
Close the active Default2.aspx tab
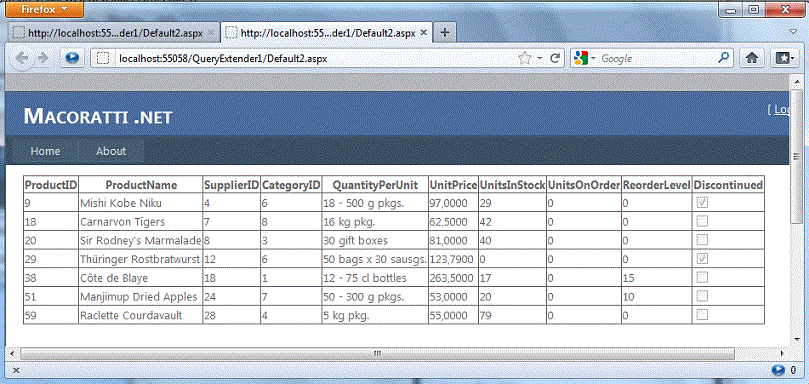pyautogui.click(x=424, y=33)
